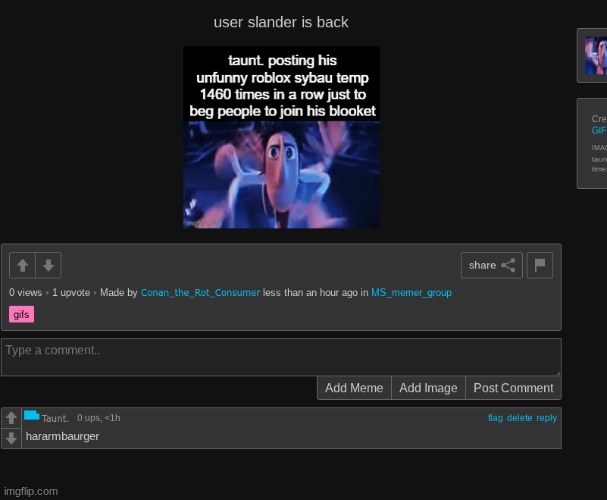
Task: Open Conan_the_Rot_Consumer's profile
Action: tap(200, 293)
